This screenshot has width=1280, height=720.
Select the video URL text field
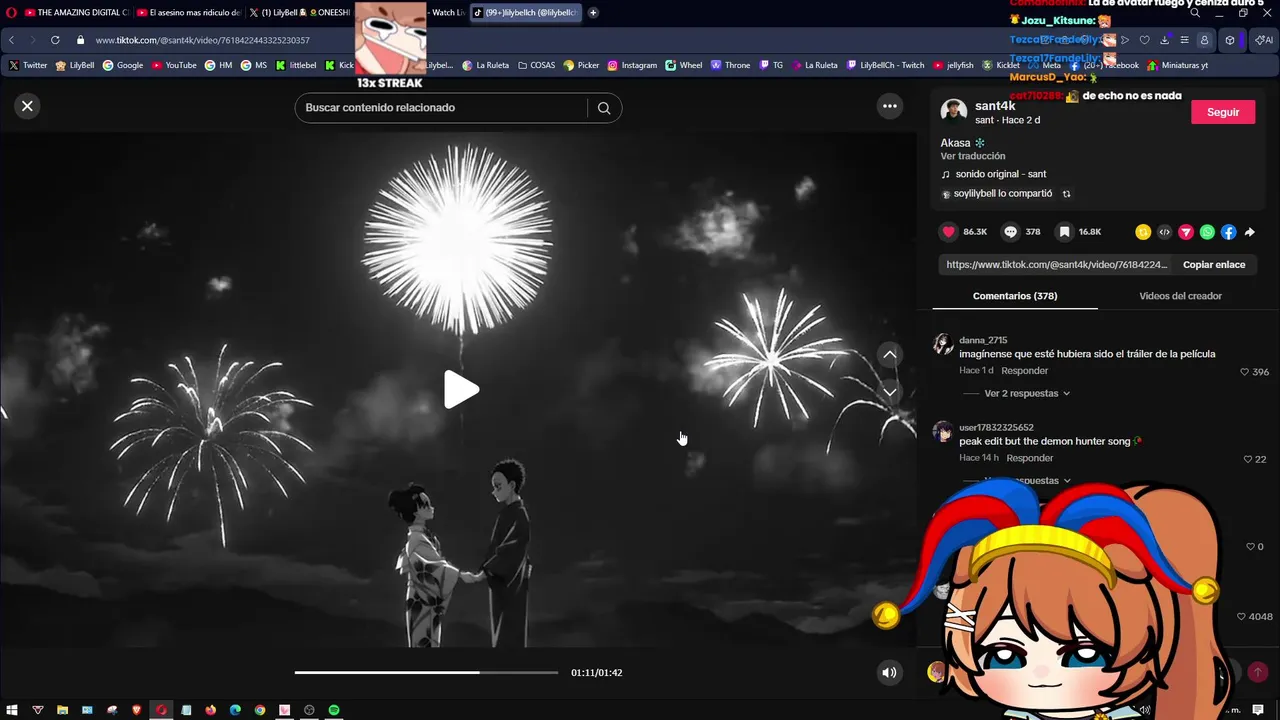[x=1057, y=265]
